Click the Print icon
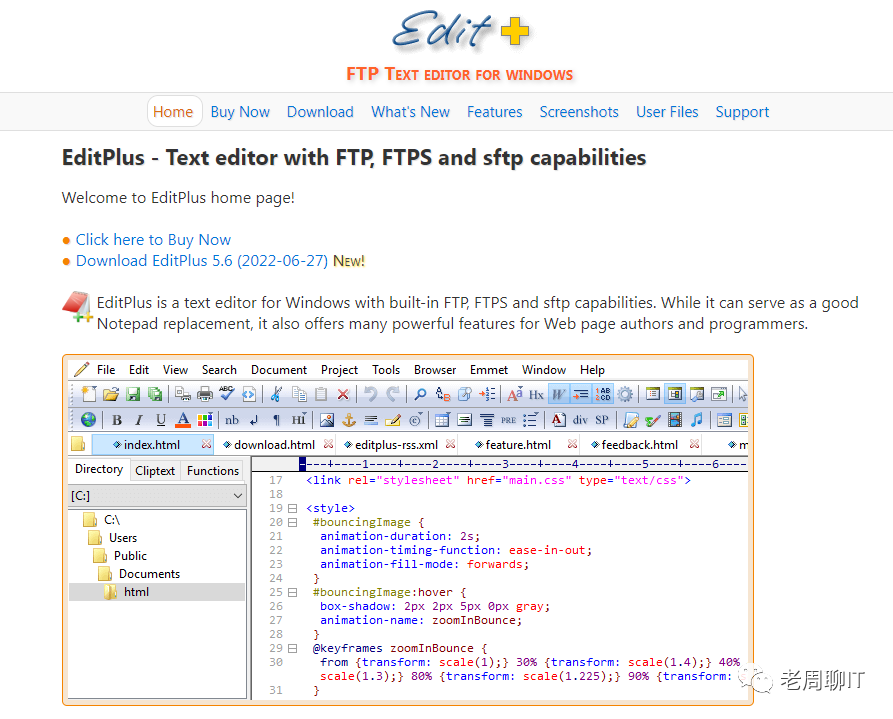The height and width of the screenshot is (719, 893). coord(204,394)
